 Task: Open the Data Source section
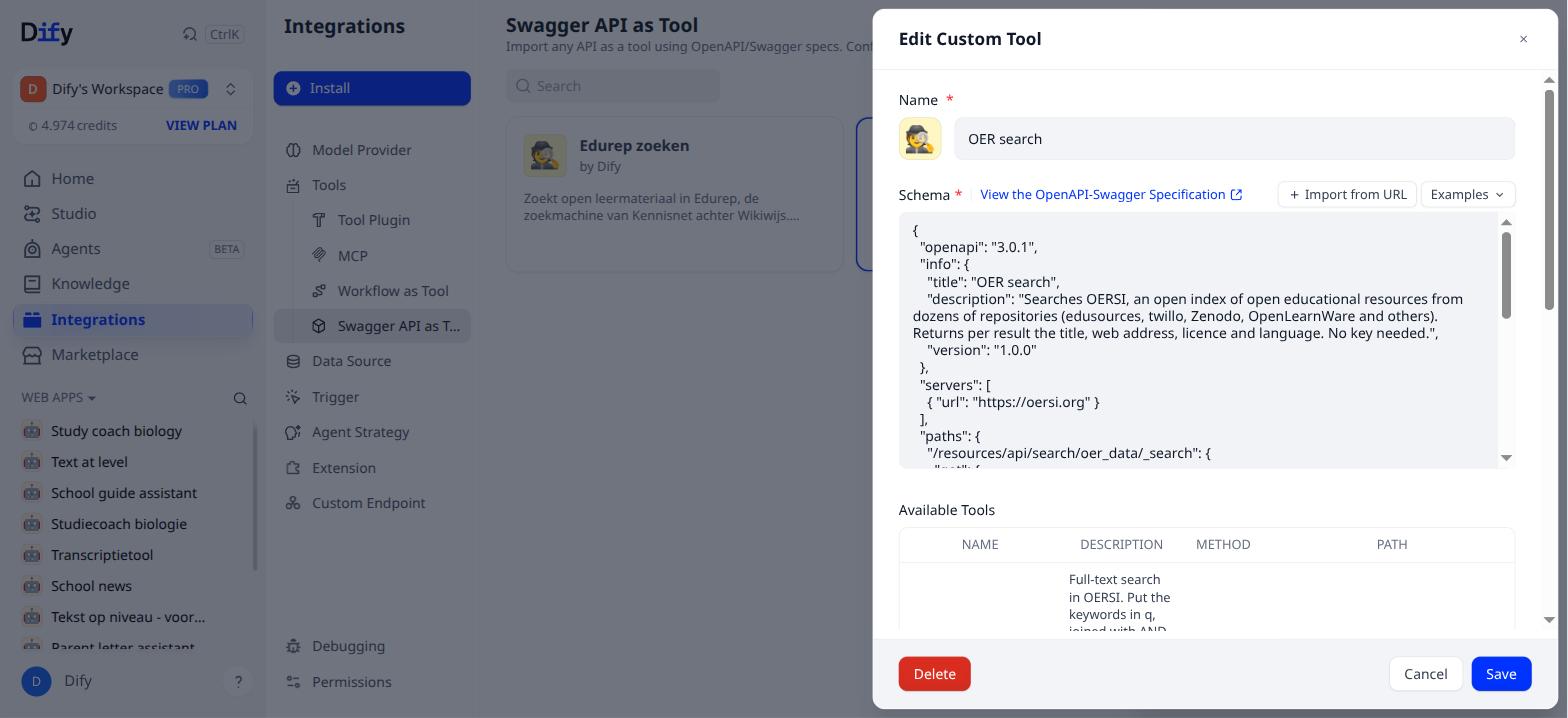pyautogui.click(x=372, y=361)
